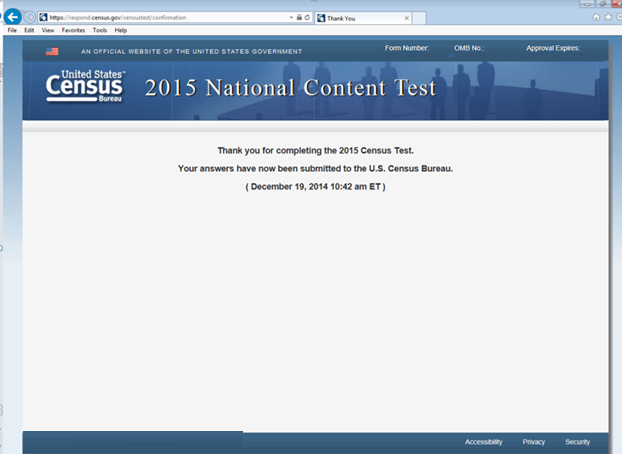The width and height of the screenshot is (622, 458).
Task: Open the File menu
Action: coord(12,30)
